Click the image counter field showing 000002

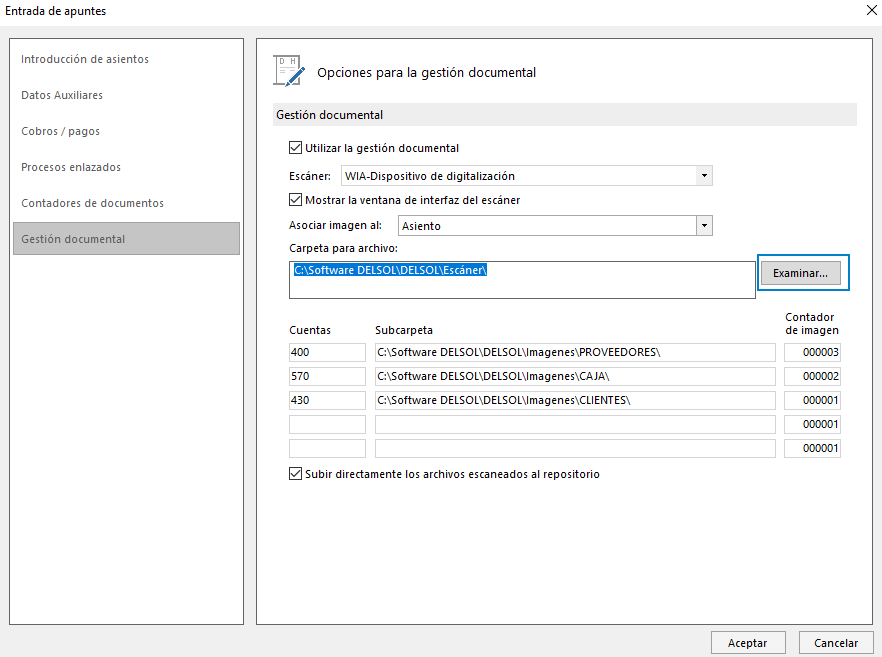click(x=812, y=376)
